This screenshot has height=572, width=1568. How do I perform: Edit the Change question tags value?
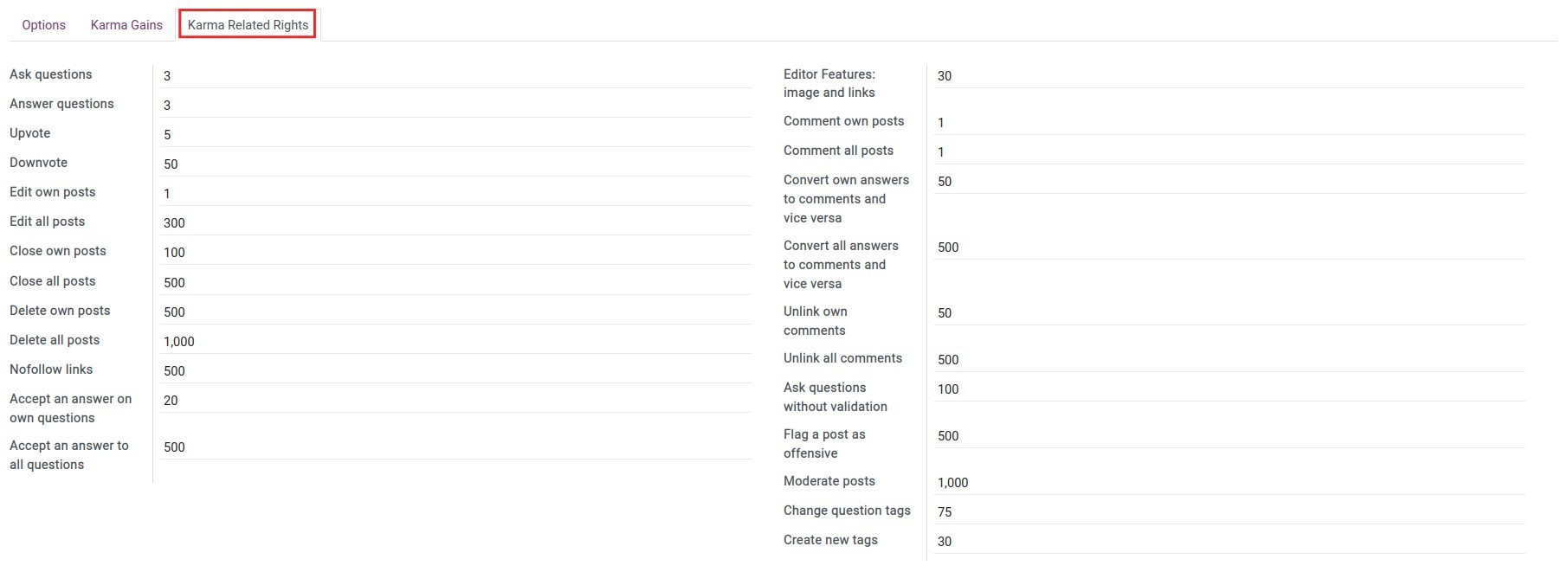(1229, 512)
